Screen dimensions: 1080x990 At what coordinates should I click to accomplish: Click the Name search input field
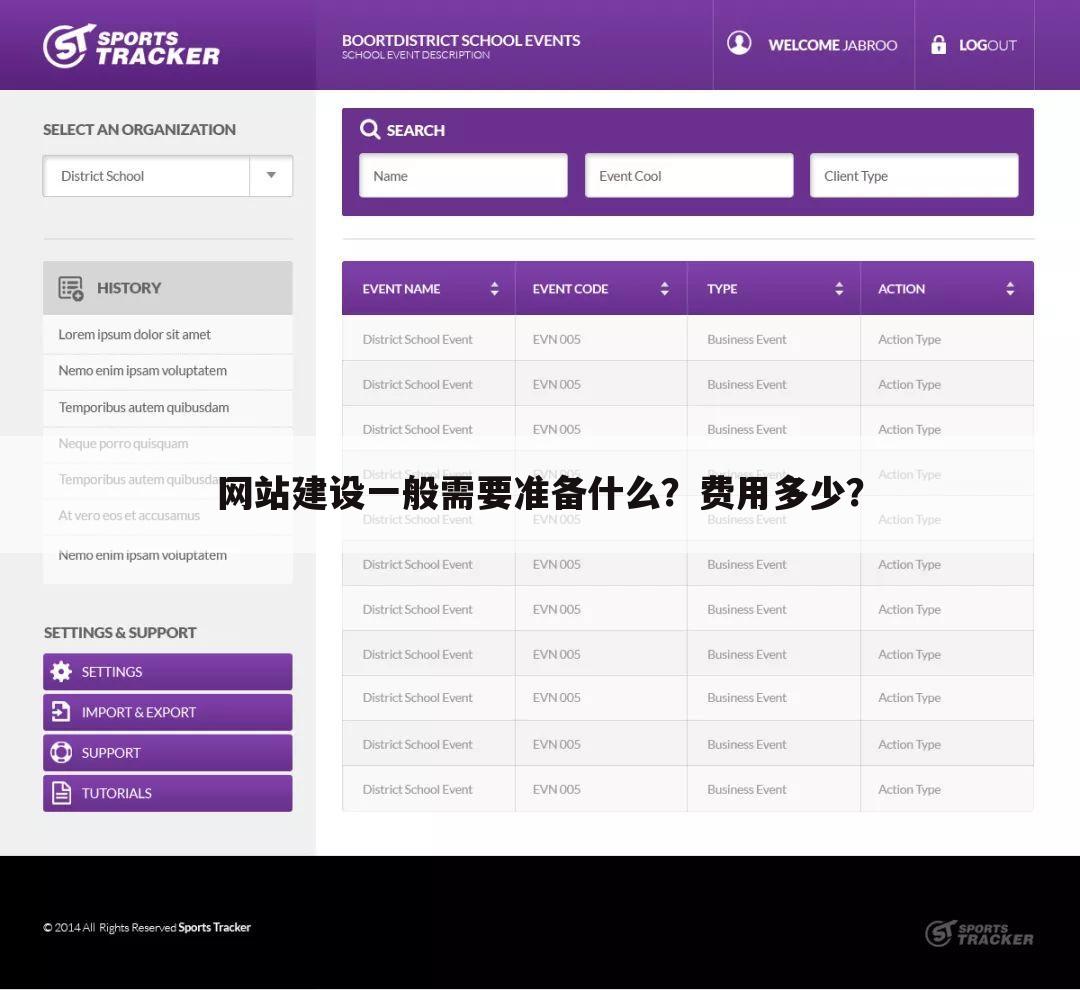tap(463, 175)
